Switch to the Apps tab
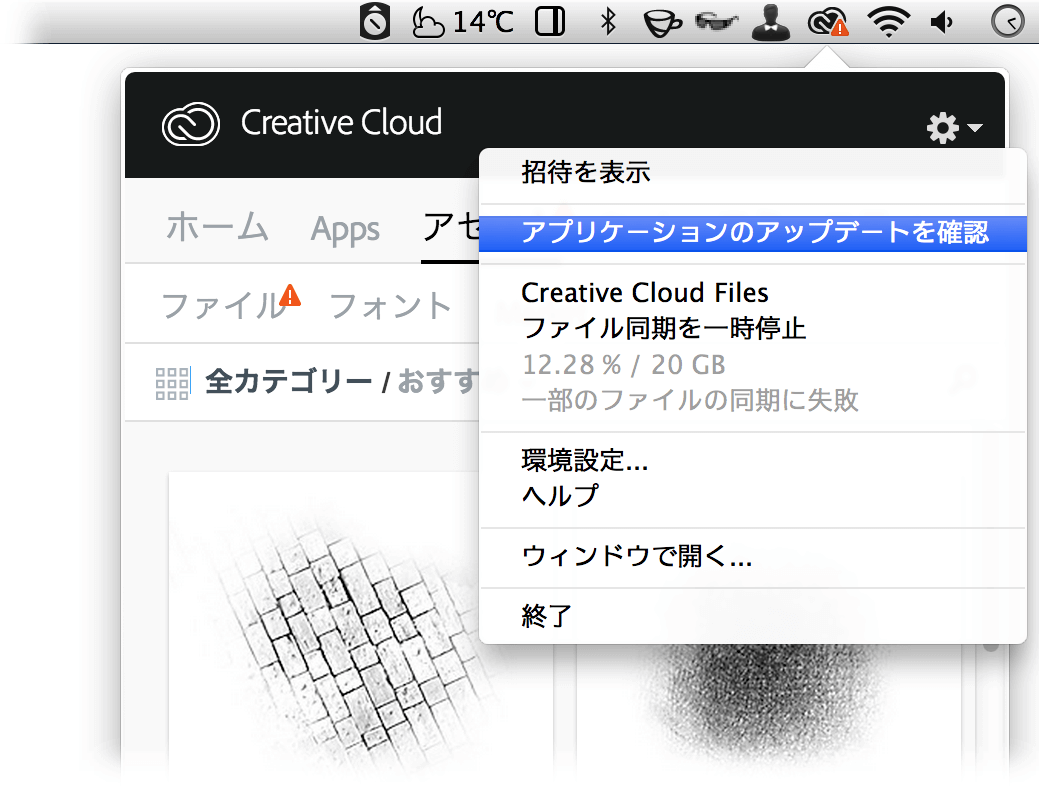This screenshot has height=786, width=1039. click(x=345, y=230)
